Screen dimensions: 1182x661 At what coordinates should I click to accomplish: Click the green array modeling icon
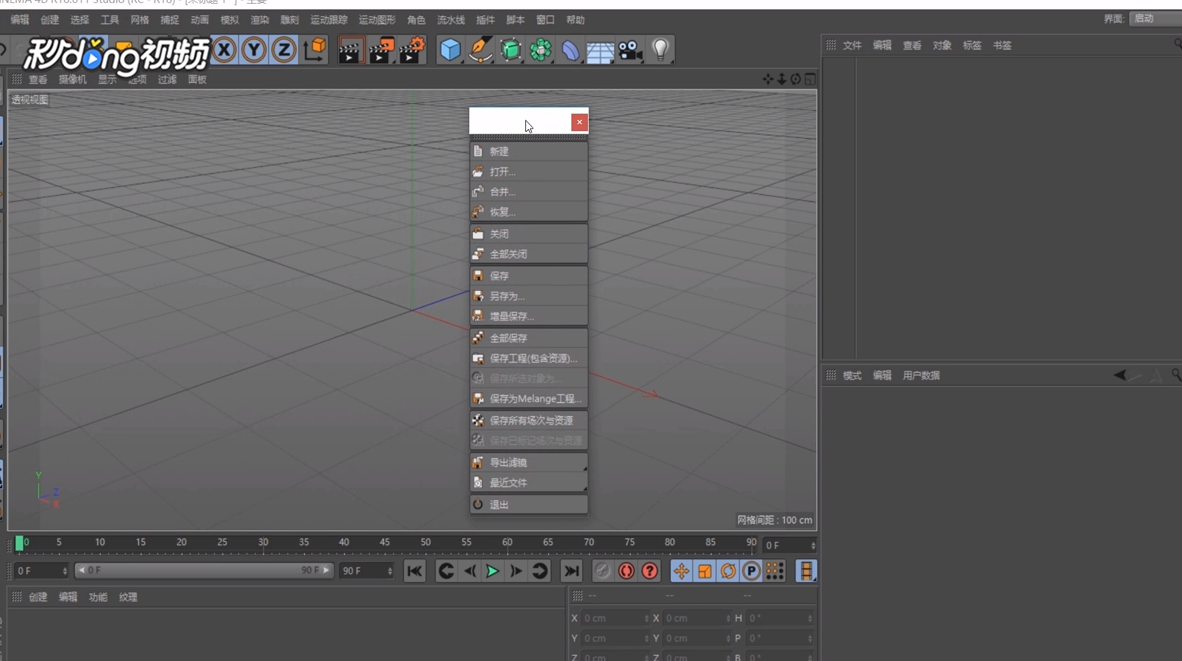[x=540, y=50]
